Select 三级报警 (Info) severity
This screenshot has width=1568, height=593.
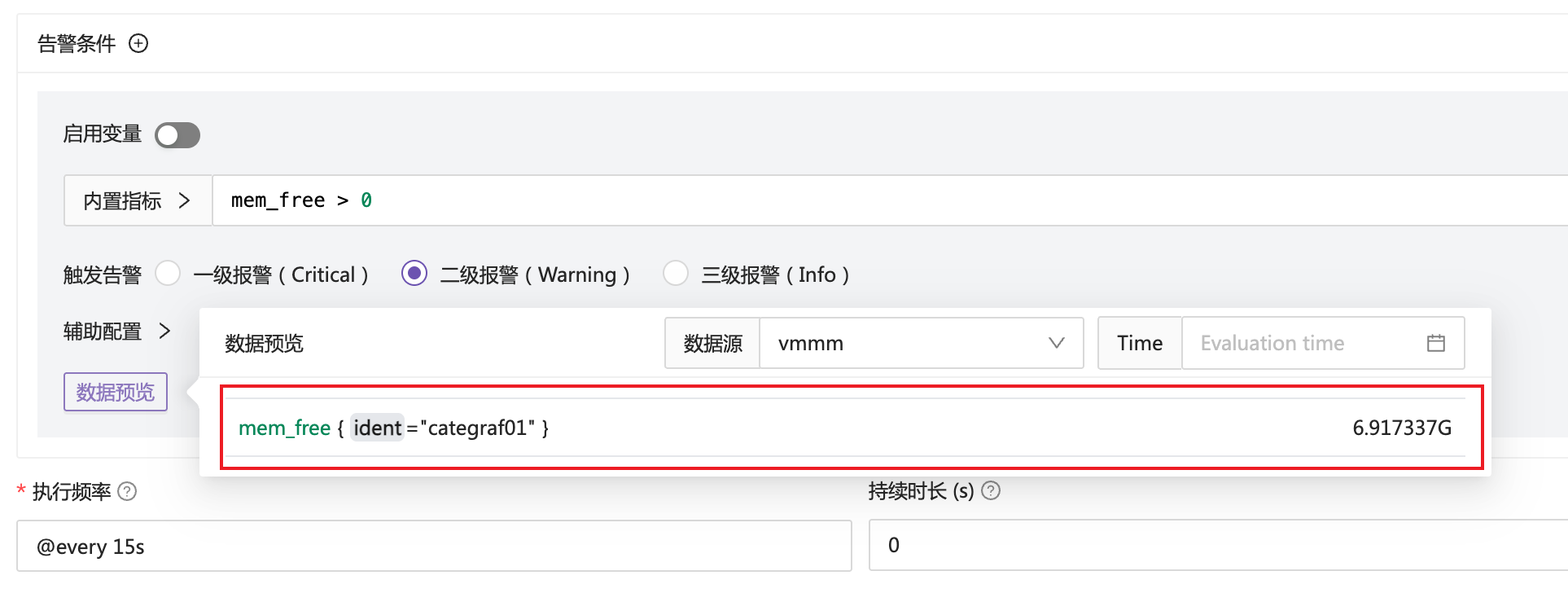pos(676,274)
